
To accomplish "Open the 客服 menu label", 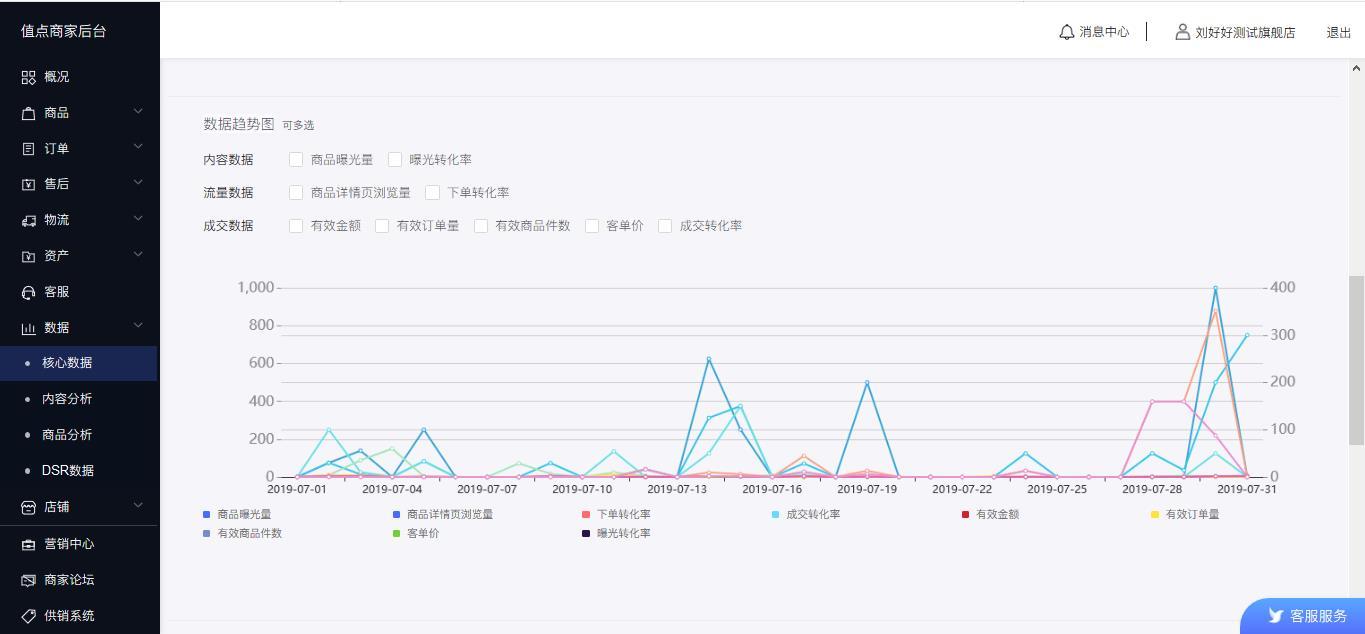I will 57,292.
